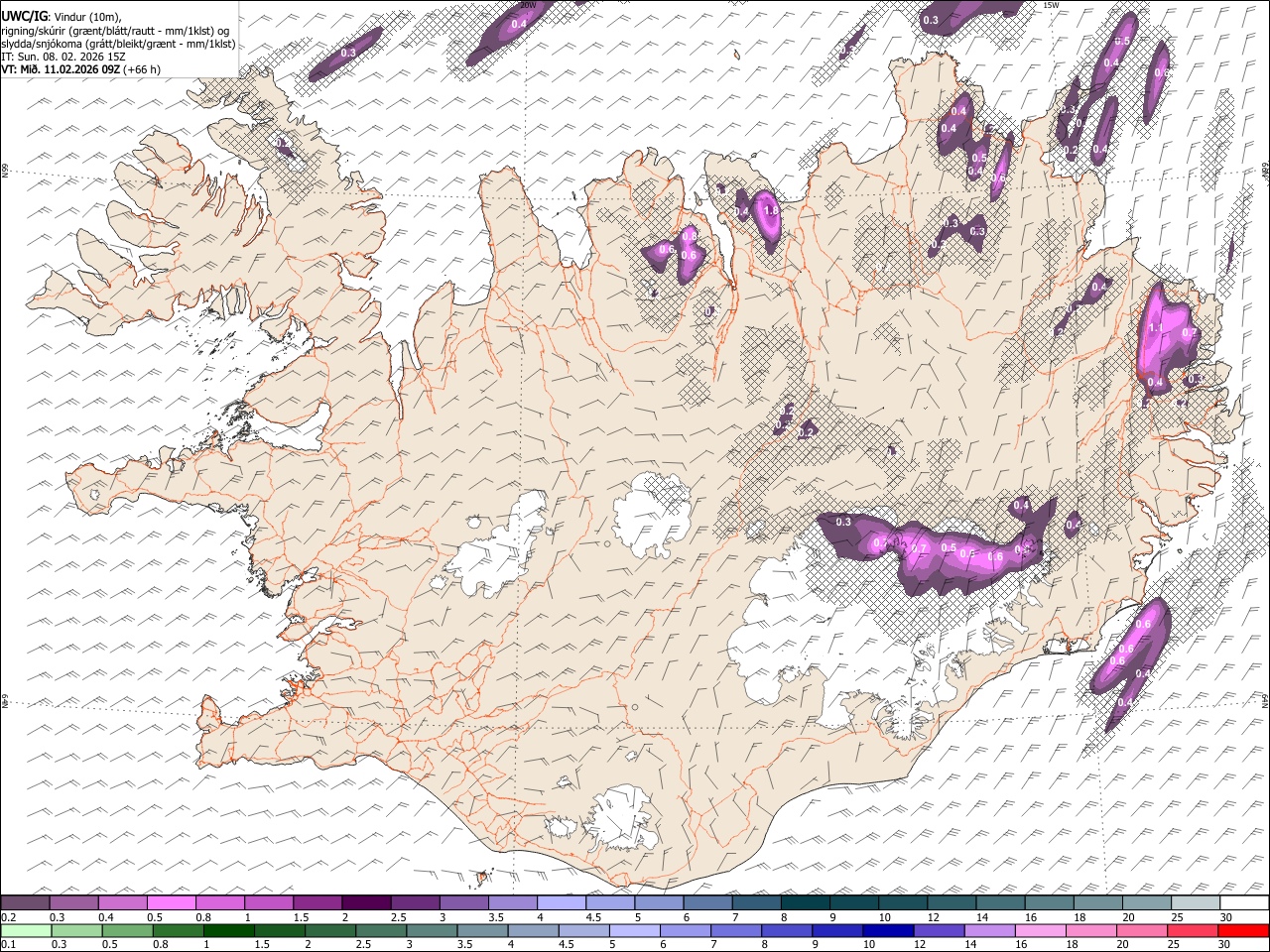
Task: Select the upper legend swatch between 18 and 20
Action: pyautogui.click(x=1097, y=902)
